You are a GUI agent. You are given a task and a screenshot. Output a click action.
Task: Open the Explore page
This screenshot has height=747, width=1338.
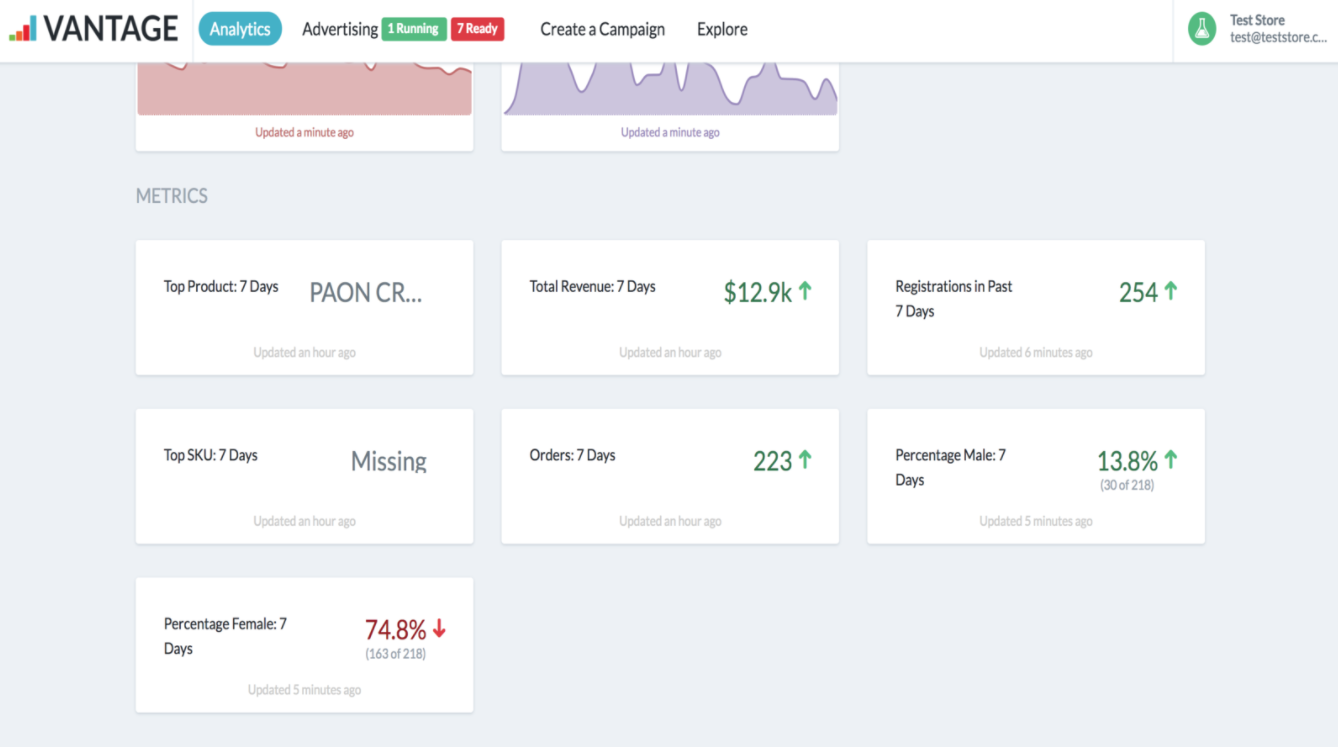click(722, 29)
